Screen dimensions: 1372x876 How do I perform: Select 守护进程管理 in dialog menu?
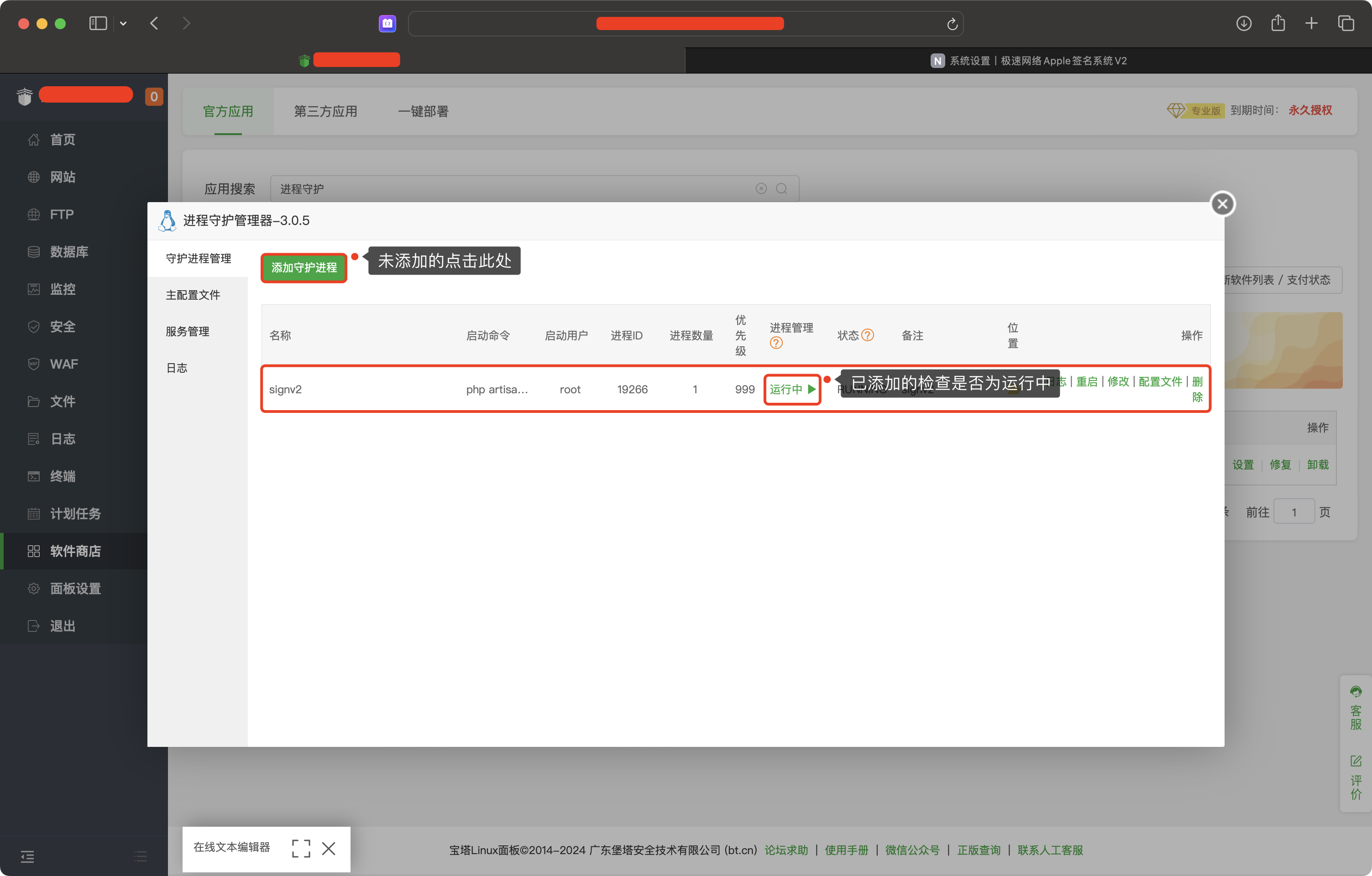(198, 259)
